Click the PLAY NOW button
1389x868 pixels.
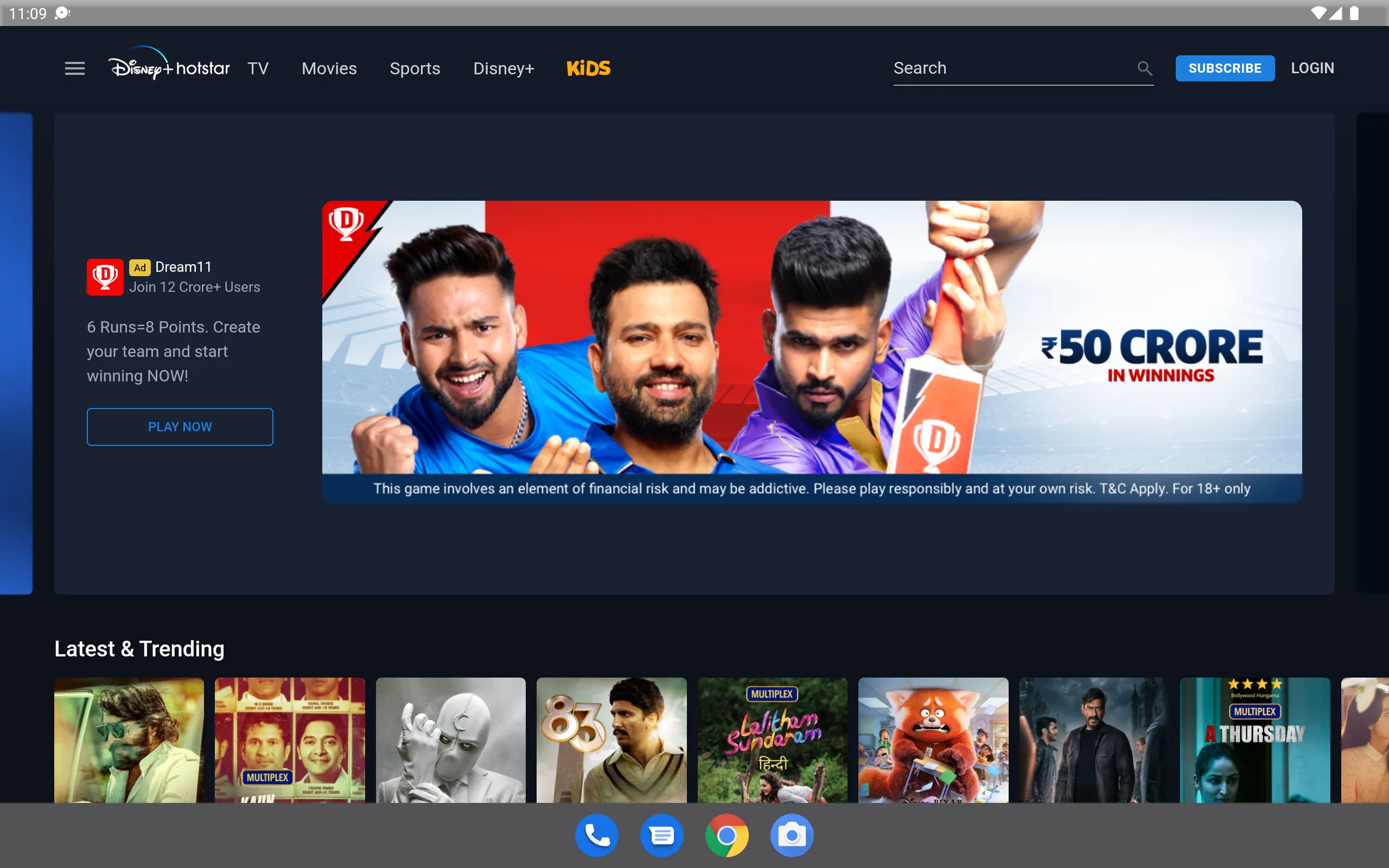(180, 427)
